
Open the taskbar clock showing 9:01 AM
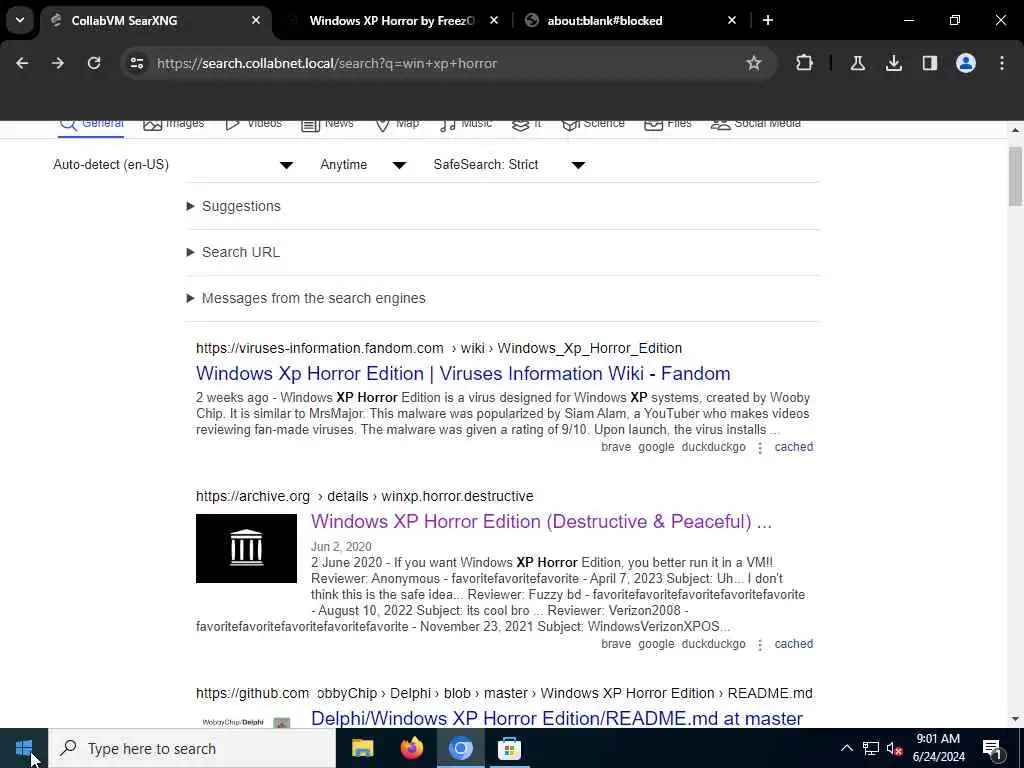[x=938, y=748]
